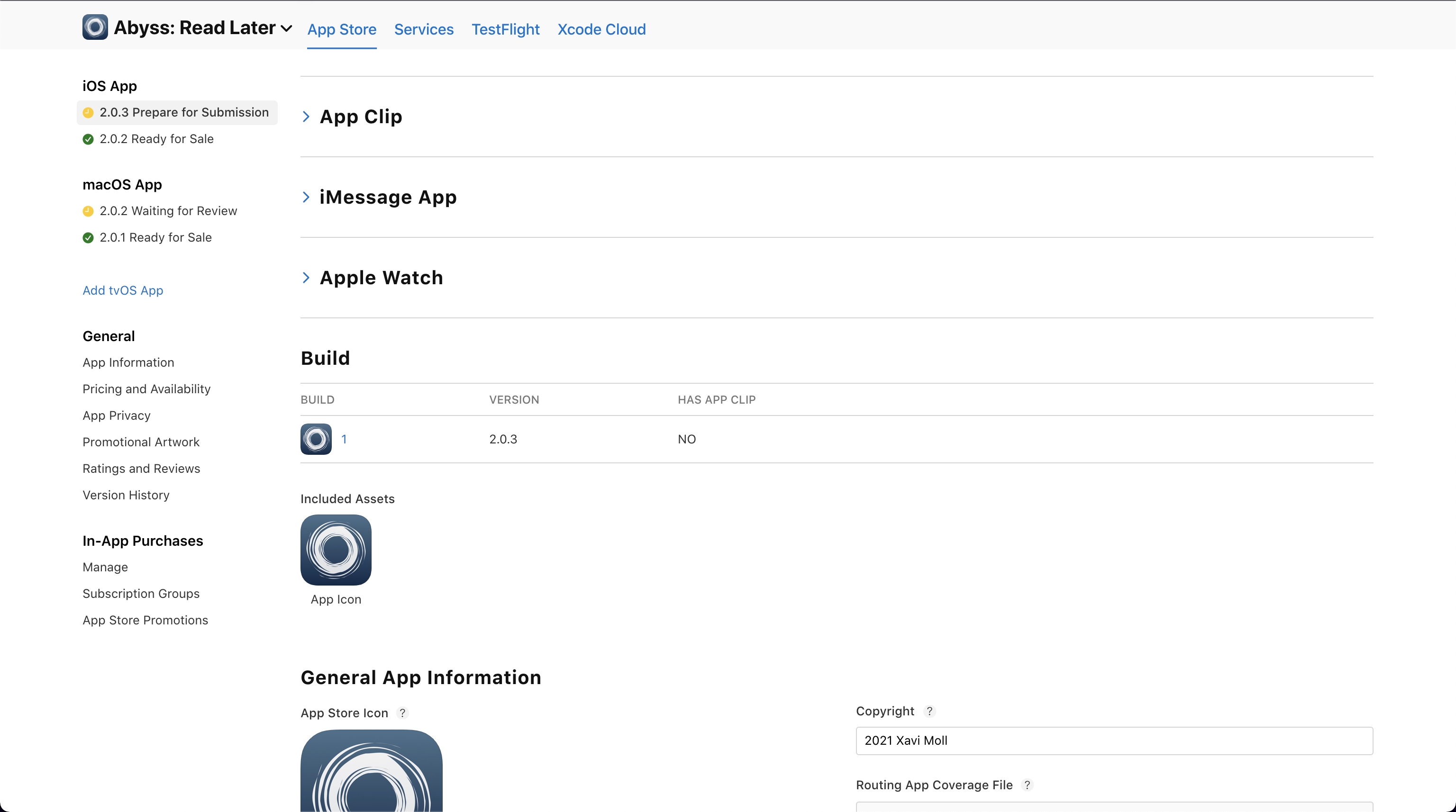
Task: Click the Build section heading
Action: tap(326, 358)
